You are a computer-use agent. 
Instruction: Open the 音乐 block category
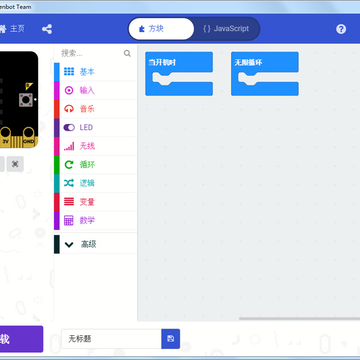(95, 109)
